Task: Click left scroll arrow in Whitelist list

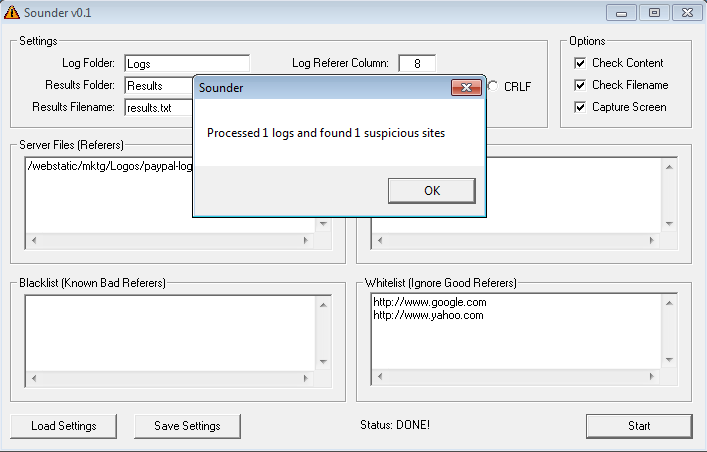Action: click(377, 379)
